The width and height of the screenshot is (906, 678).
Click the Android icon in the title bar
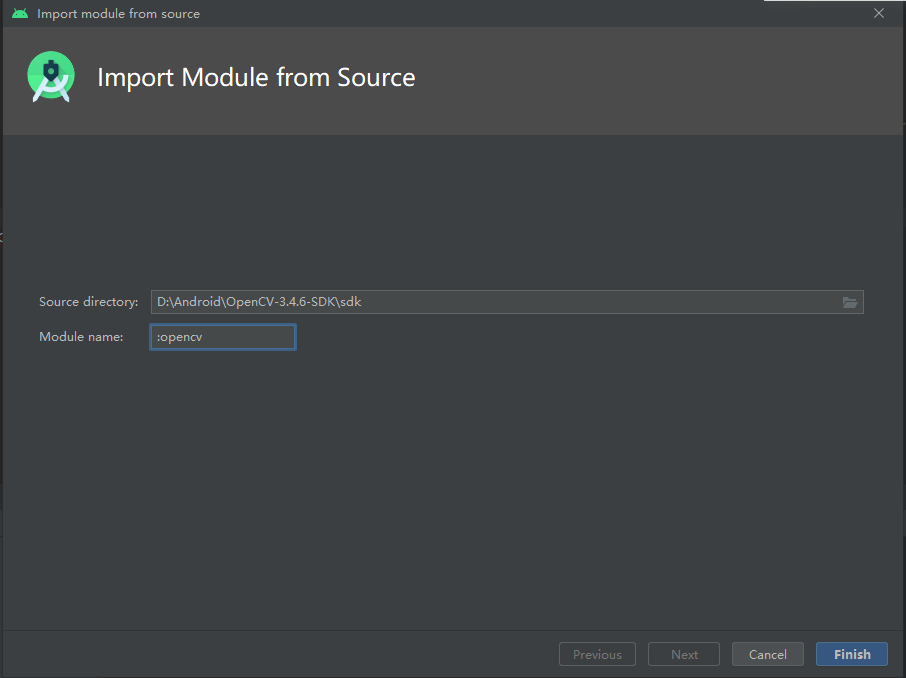click(20, 14)
